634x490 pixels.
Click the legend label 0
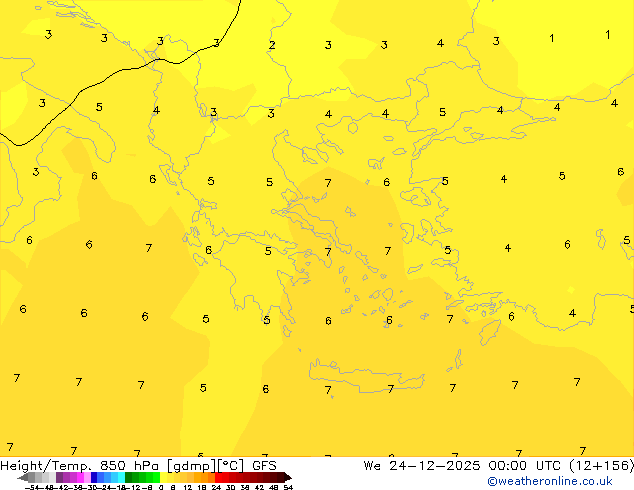[x=161, y=488]
